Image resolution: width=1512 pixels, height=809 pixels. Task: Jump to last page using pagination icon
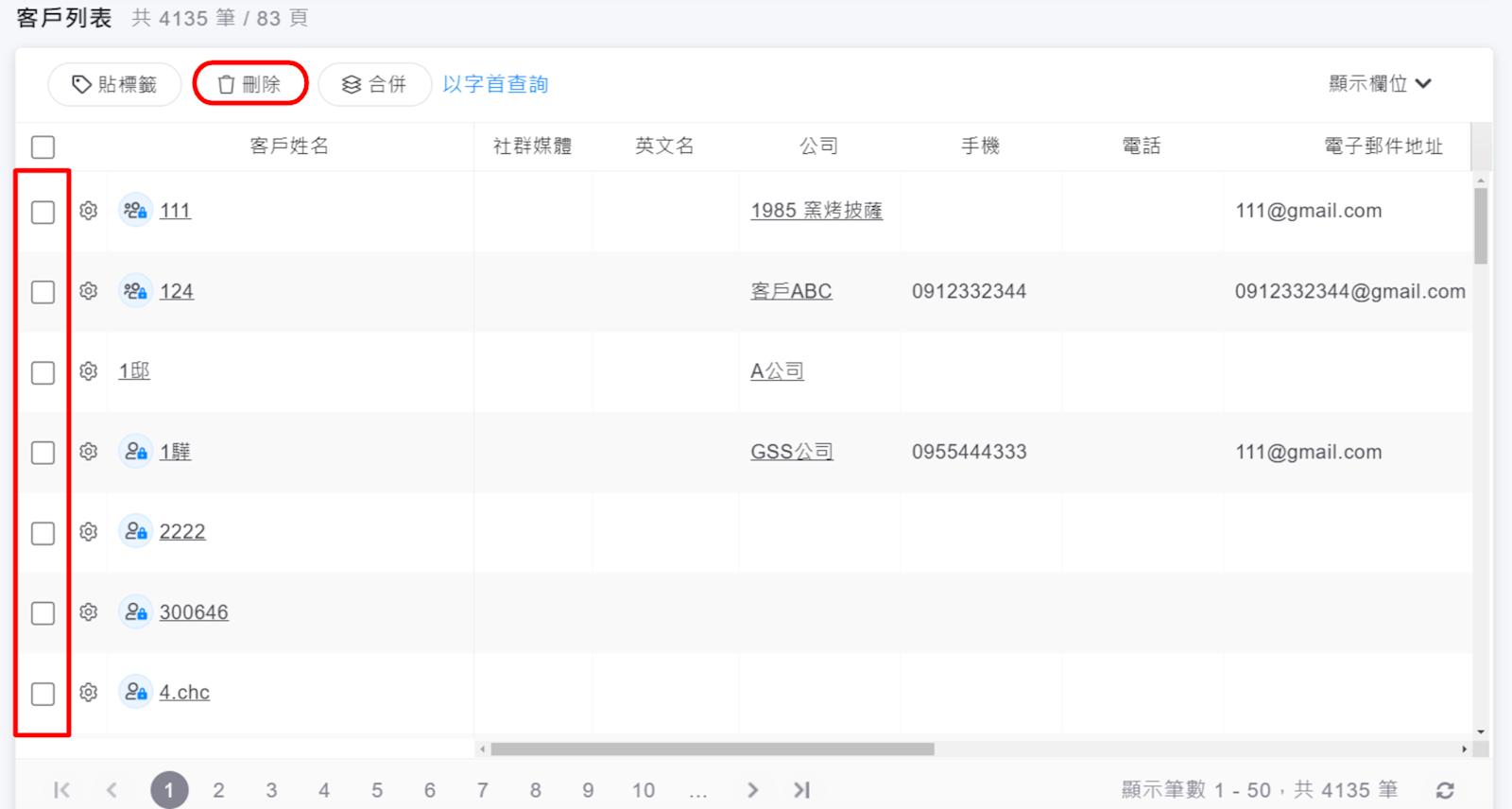pos(801,790)
